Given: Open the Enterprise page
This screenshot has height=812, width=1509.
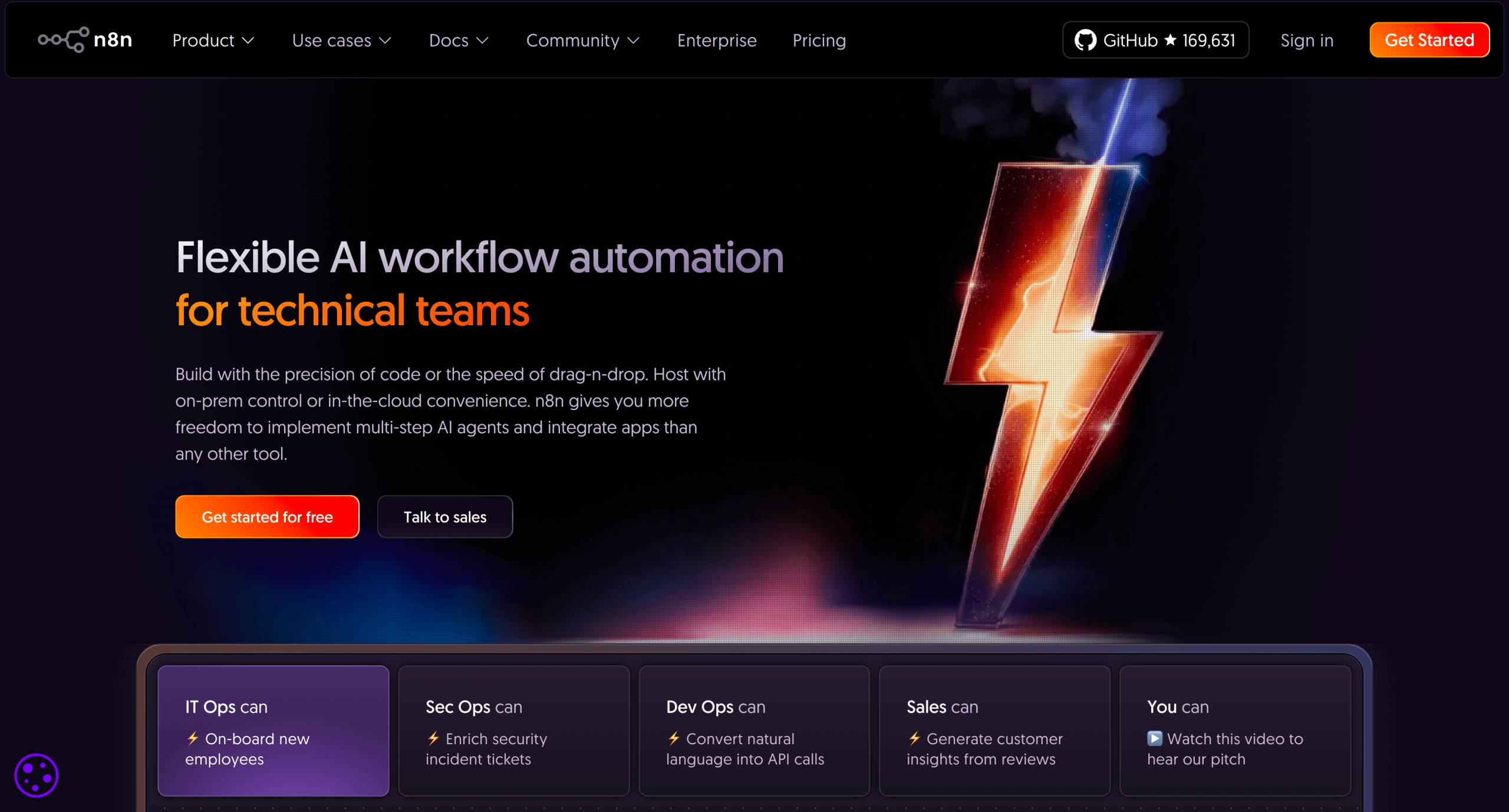Looking at the screenshot, I should click(717, 40).
